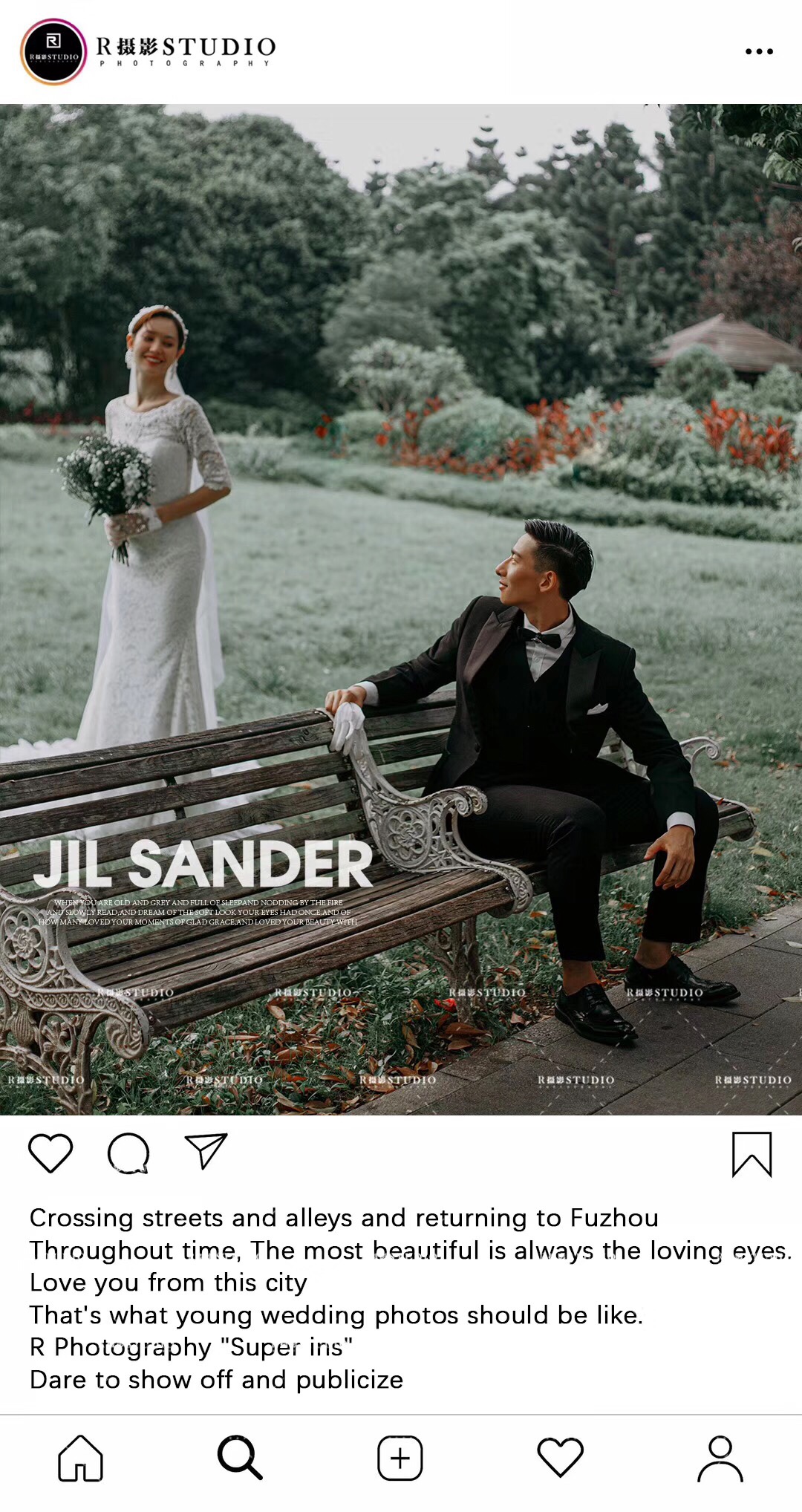Tap the 'R Photography "Super ins"' caption line

click(191, 1347)
